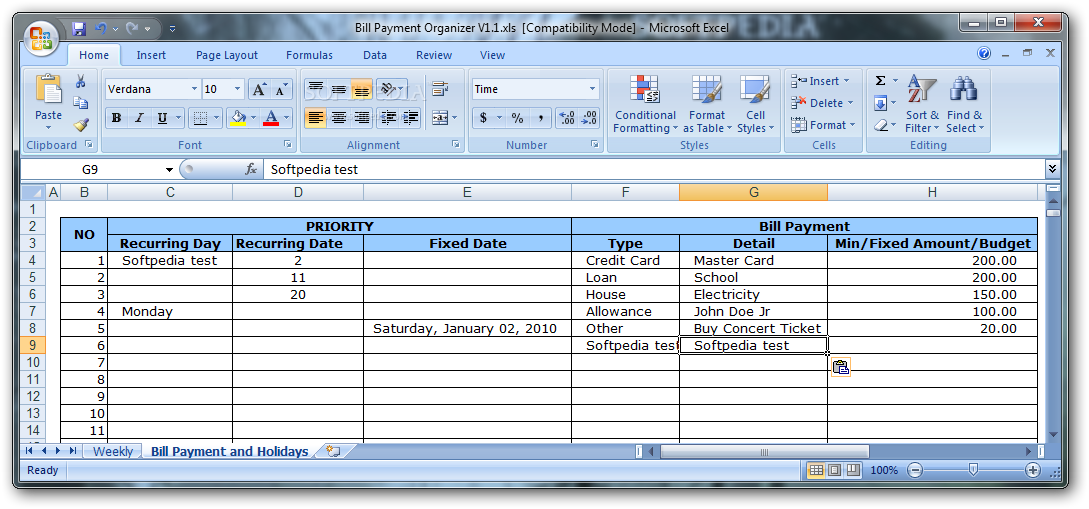The image size is (1089, 509).
Task: Click the Insert Worksheet tab button
Action: [333, 451]
